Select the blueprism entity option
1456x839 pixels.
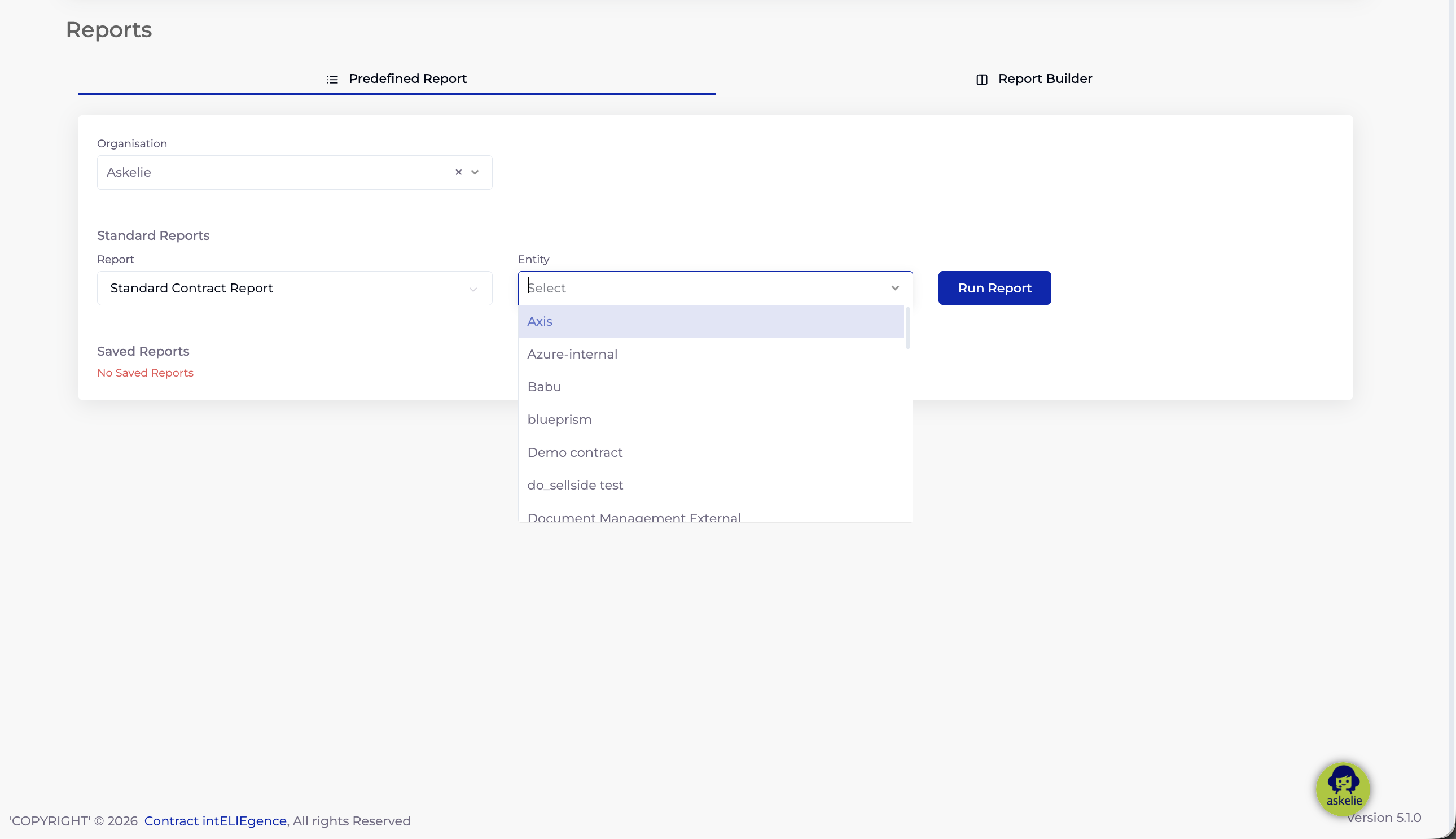[711, 420]
